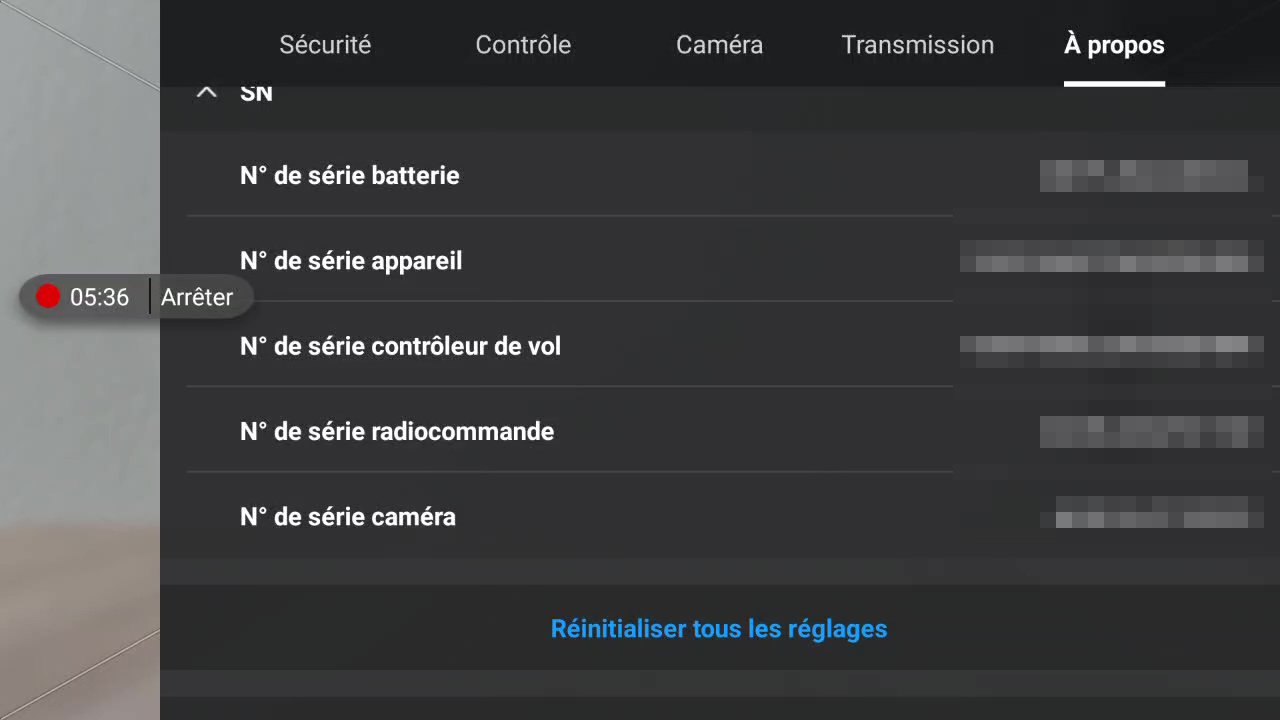The height and width of the screenshot is (720, 1280).
Task: Go to the Caméra tab
Action: click(x=719, y=45)
